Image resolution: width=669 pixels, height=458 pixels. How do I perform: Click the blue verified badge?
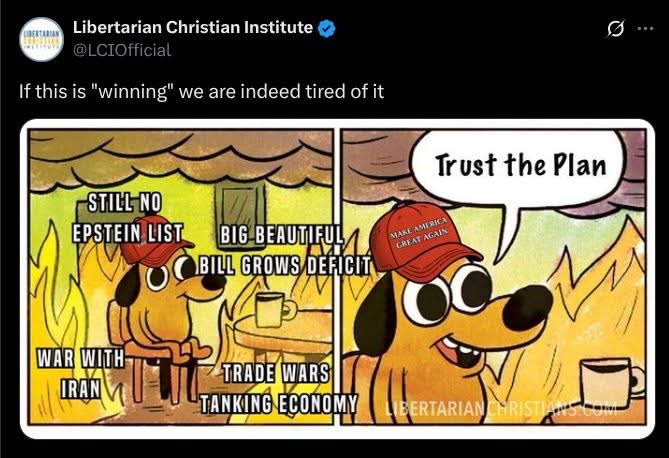tap(327, 28)
